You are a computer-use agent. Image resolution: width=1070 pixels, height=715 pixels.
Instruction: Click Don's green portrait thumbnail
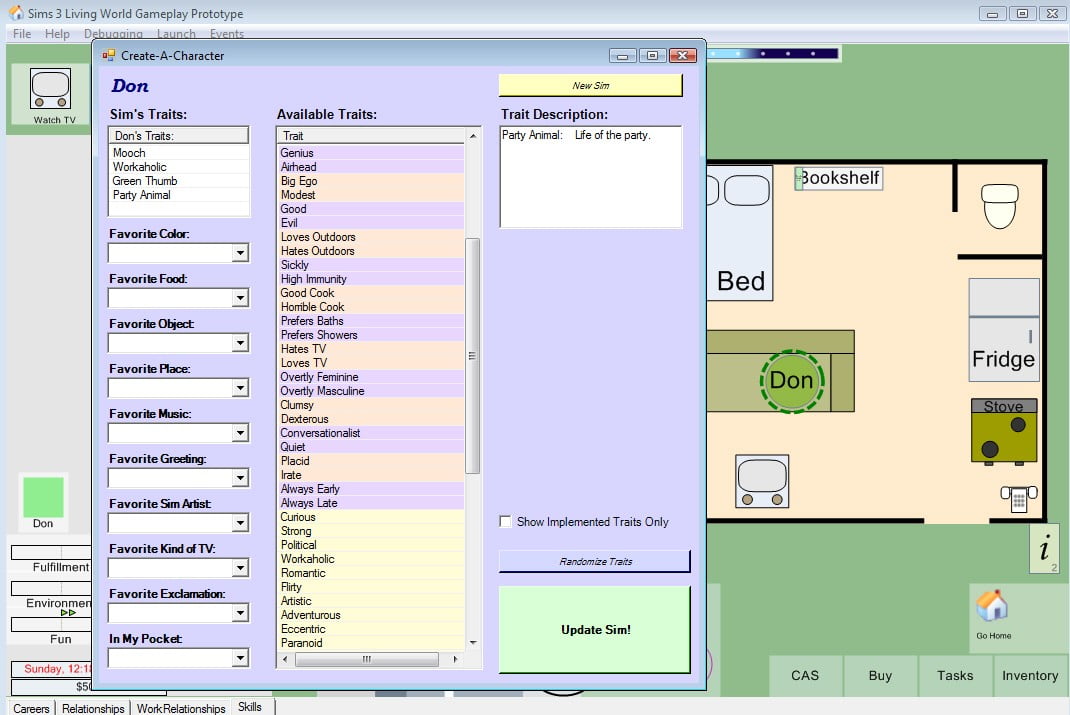point(43,498)
